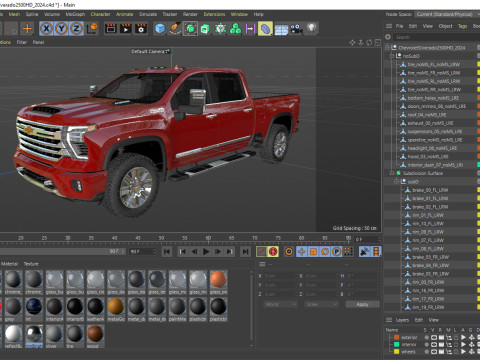
Task: Click the green Cloner MoGraph icon
Action: click(220, 29)
